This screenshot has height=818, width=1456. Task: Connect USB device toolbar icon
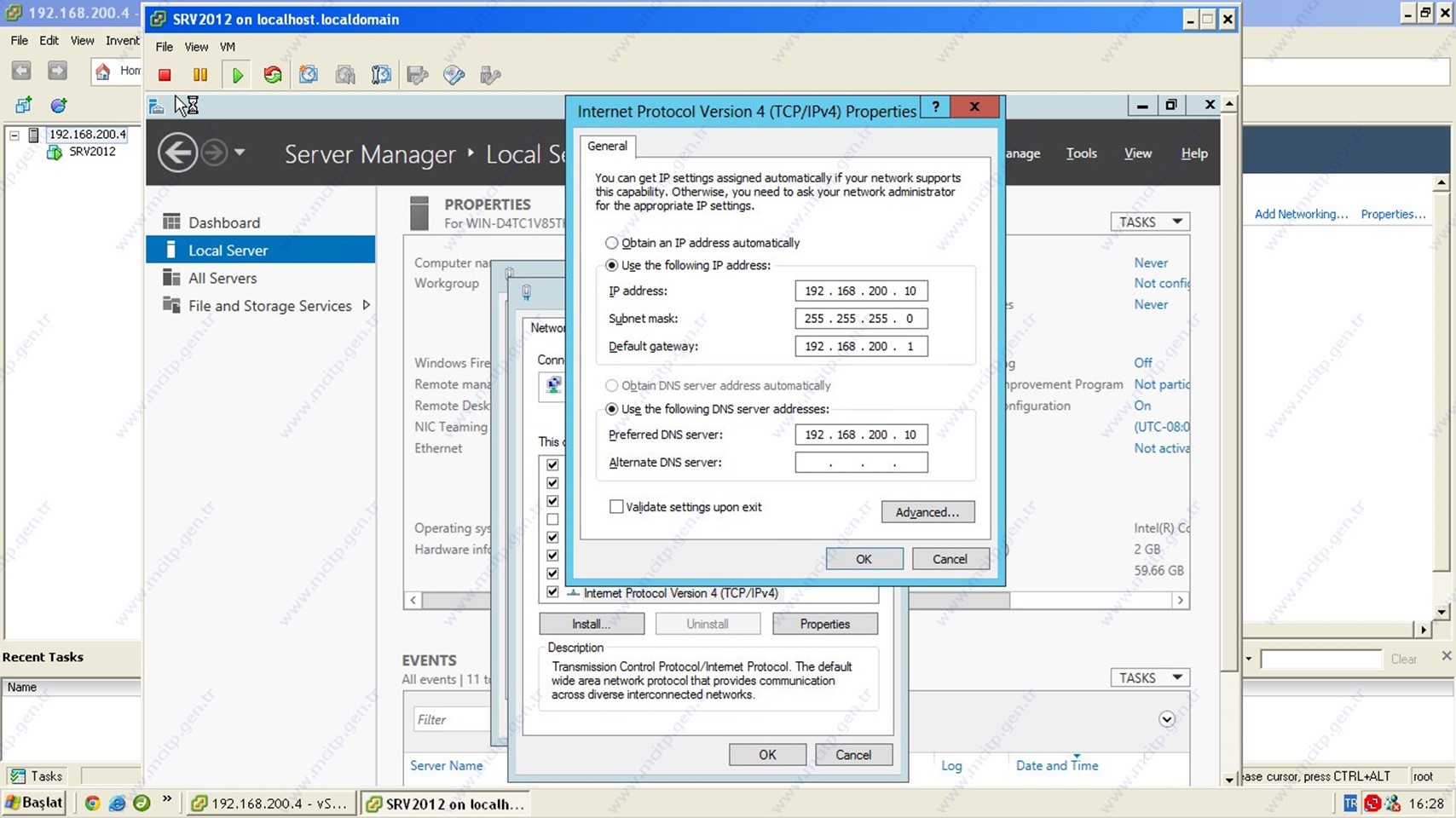tap(490, 75)
